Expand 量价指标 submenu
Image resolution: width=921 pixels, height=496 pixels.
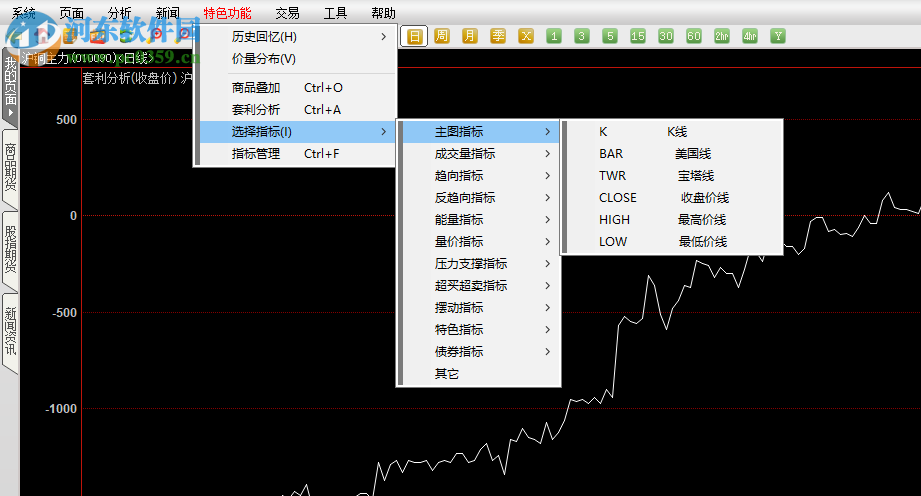480,242
